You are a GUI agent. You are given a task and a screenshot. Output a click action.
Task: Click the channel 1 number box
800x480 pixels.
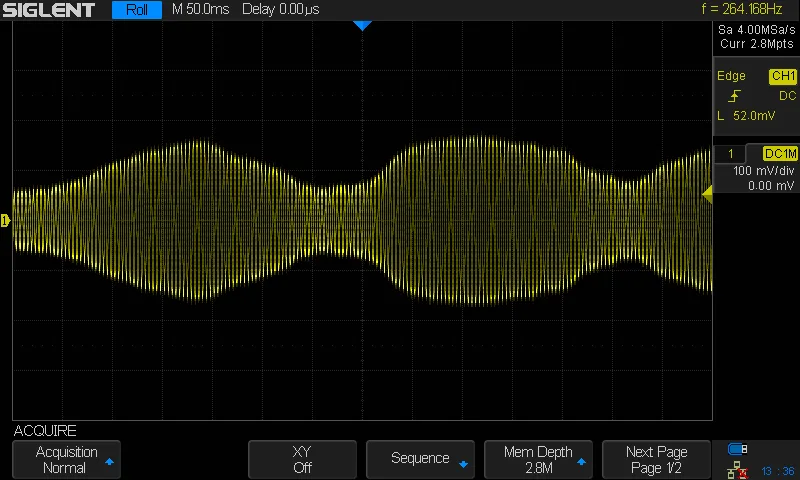click(730, 154)
